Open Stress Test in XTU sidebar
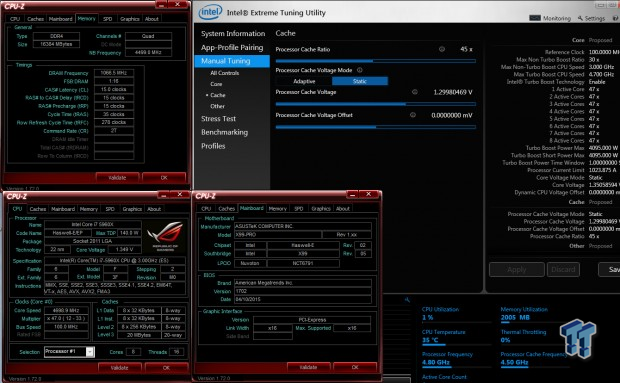Viewport: 620px width, 383px height. pos(218,119)
